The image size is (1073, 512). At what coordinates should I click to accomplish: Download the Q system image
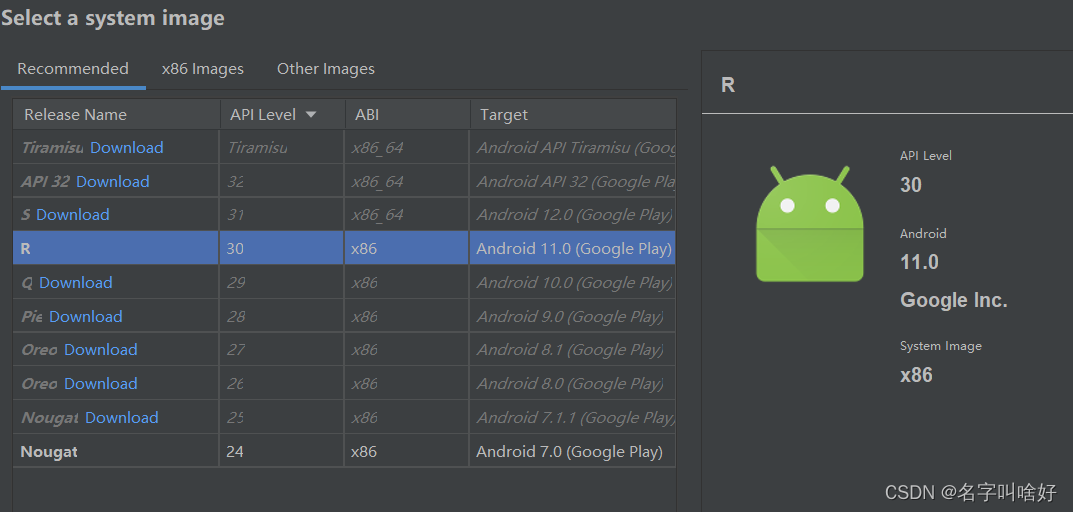pos(75,282)
